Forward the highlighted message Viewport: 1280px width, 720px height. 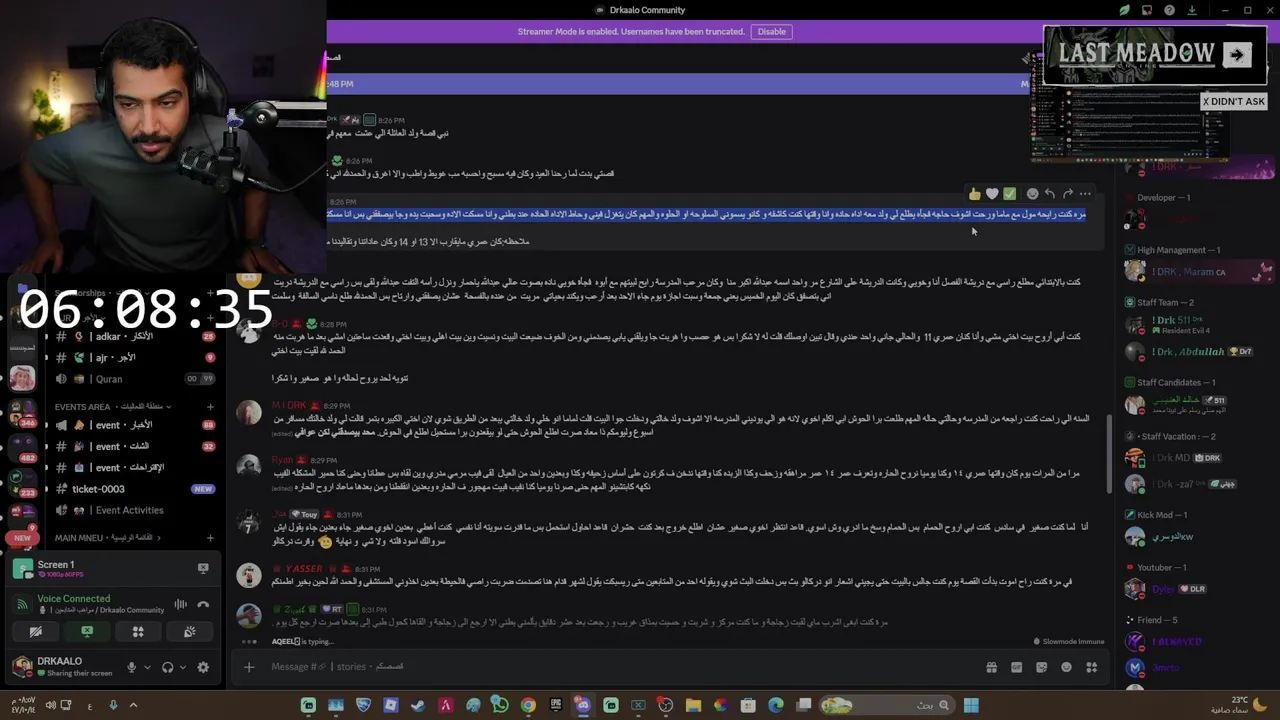(x=1068, y=194)
